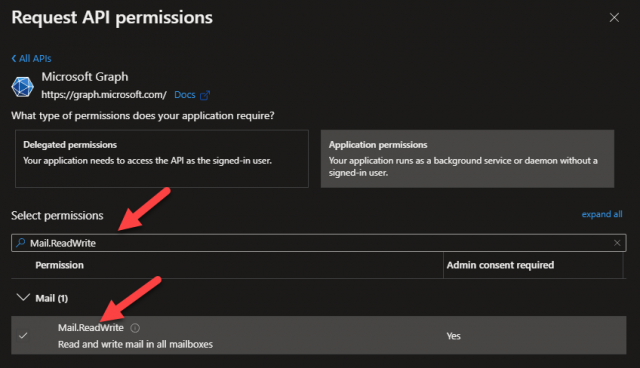Open the Microsoft Graph Docs link
This screenshot has width=640, height=368.
185,95
